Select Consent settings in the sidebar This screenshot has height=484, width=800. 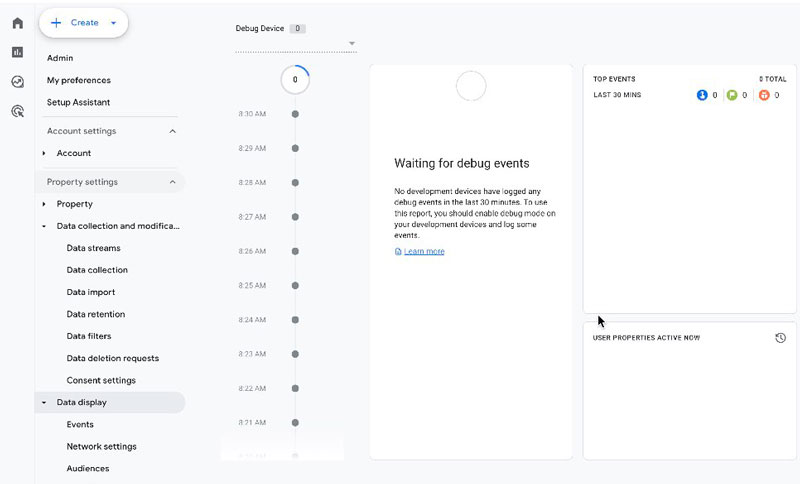coord(101,380)
